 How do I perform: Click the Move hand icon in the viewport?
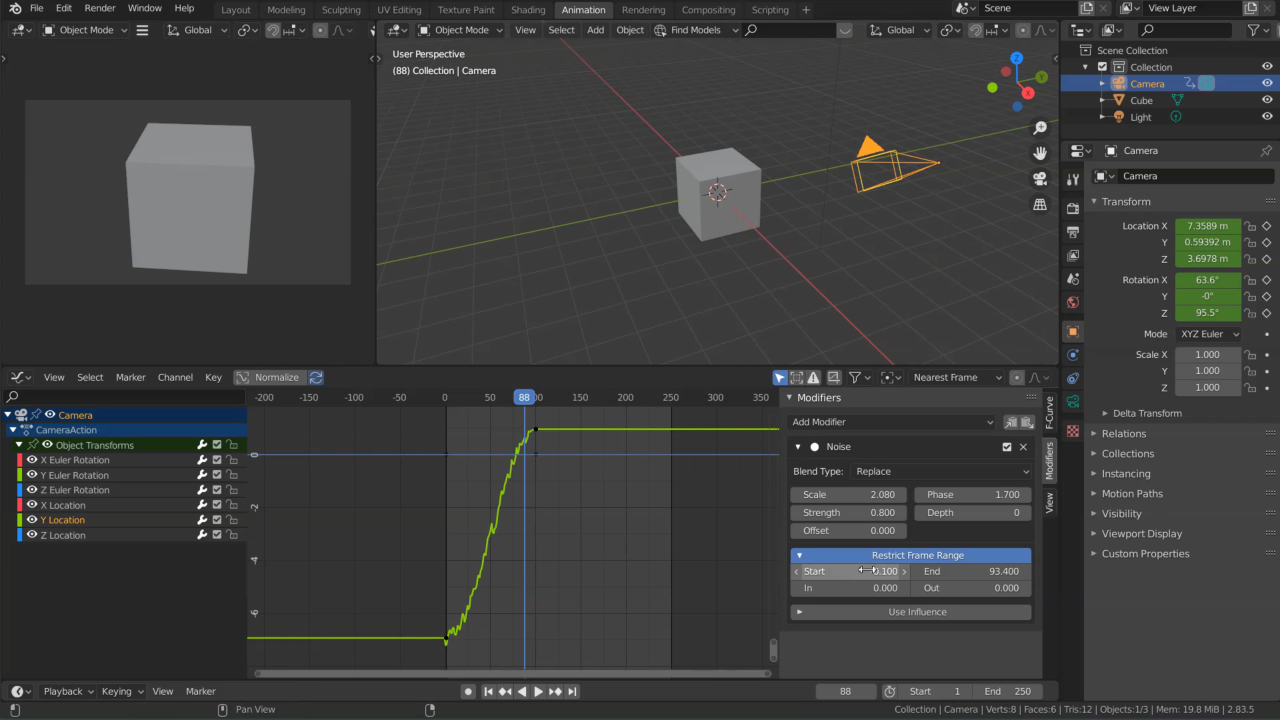pyautogui.click(x=1040, y=152)
